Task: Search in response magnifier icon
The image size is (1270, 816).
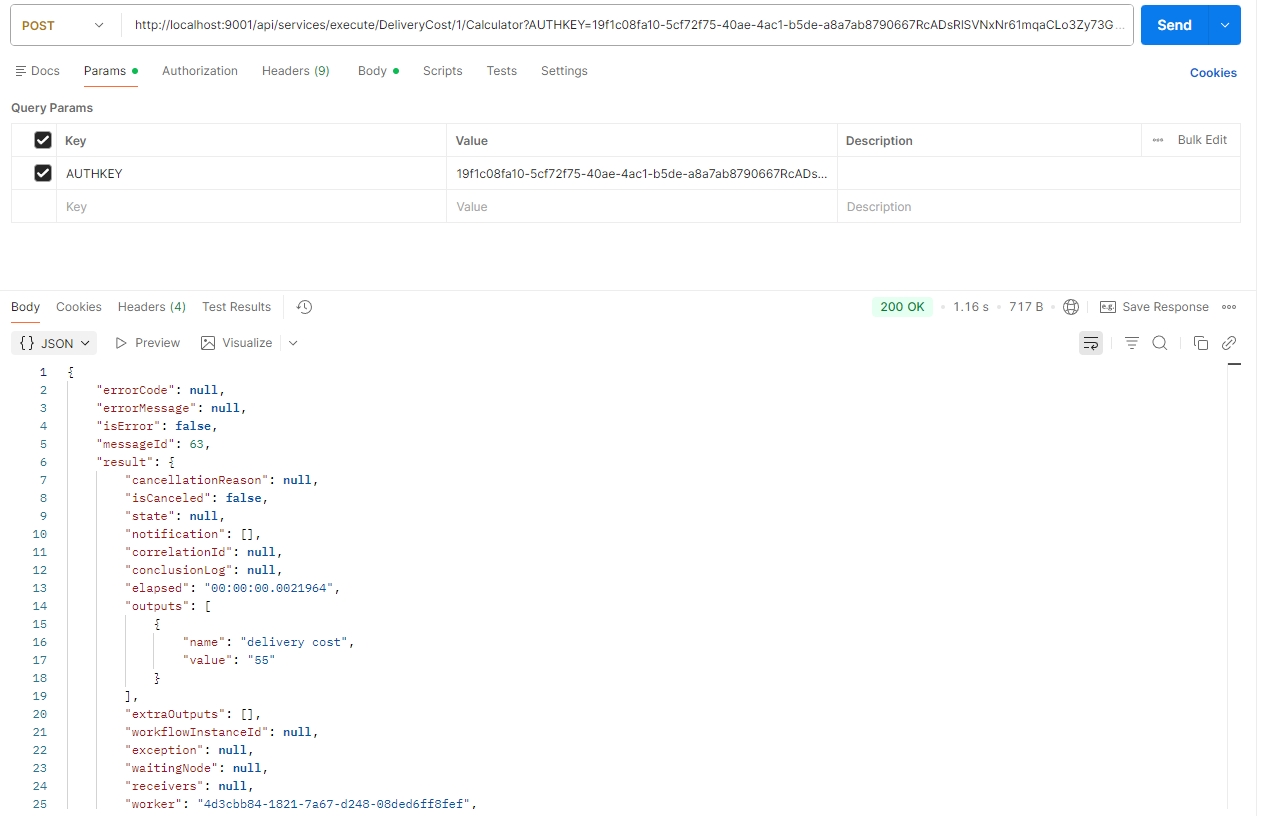Action: point(1160,343)
